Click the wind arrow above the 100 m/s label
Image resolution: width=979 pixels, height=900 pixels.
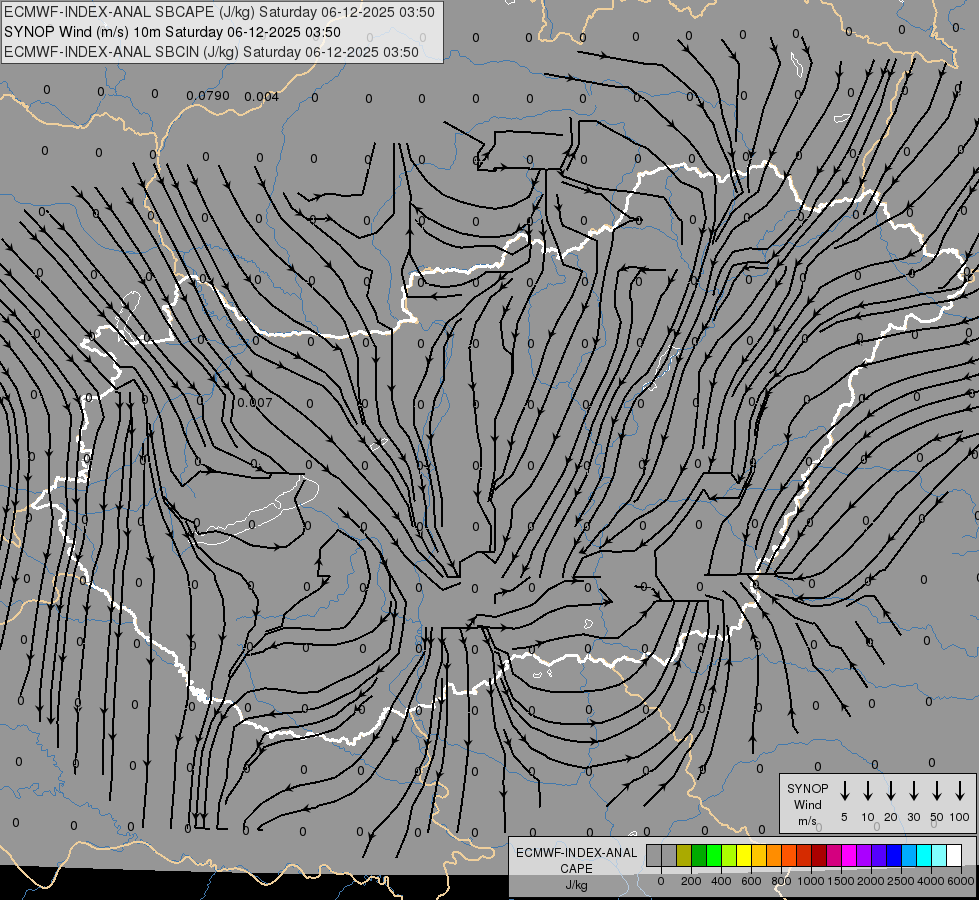pos(960,791)
